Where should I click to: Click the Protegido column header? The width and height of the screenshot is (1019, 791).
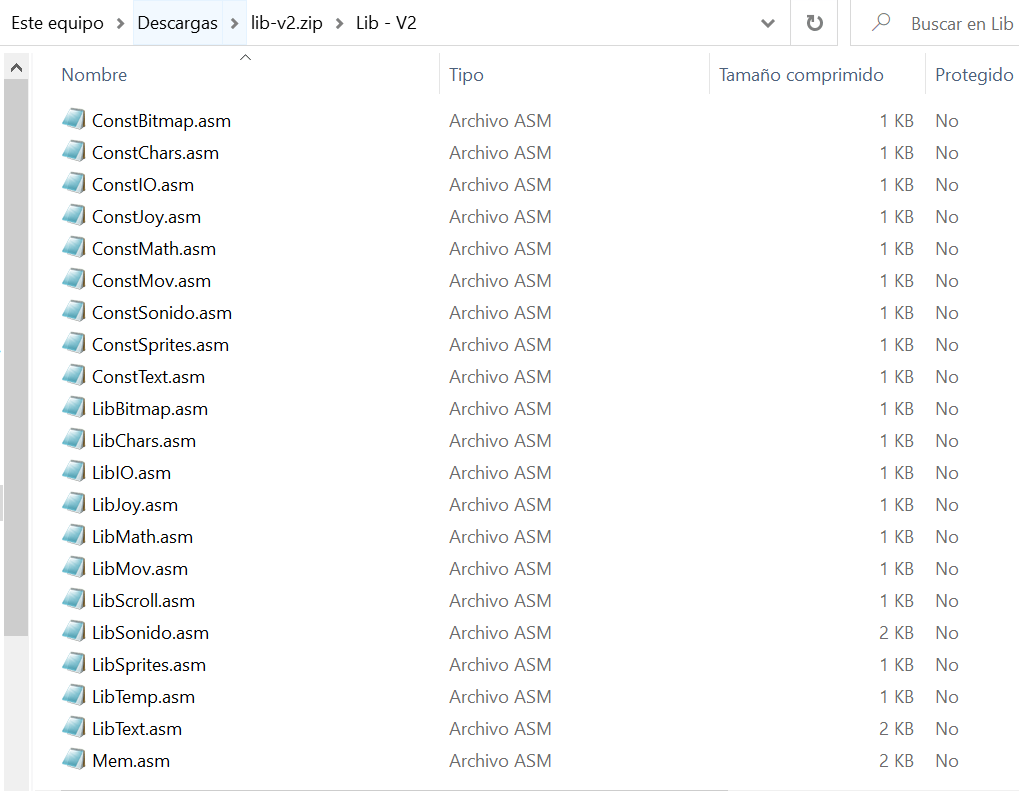point(973,75)
